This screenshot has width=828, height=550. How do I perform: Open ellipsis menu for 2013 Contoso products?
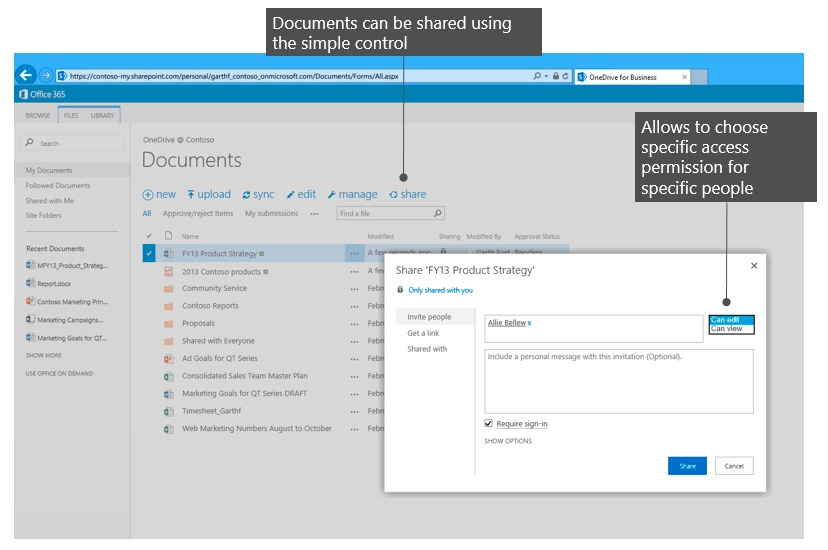(354, 272)
